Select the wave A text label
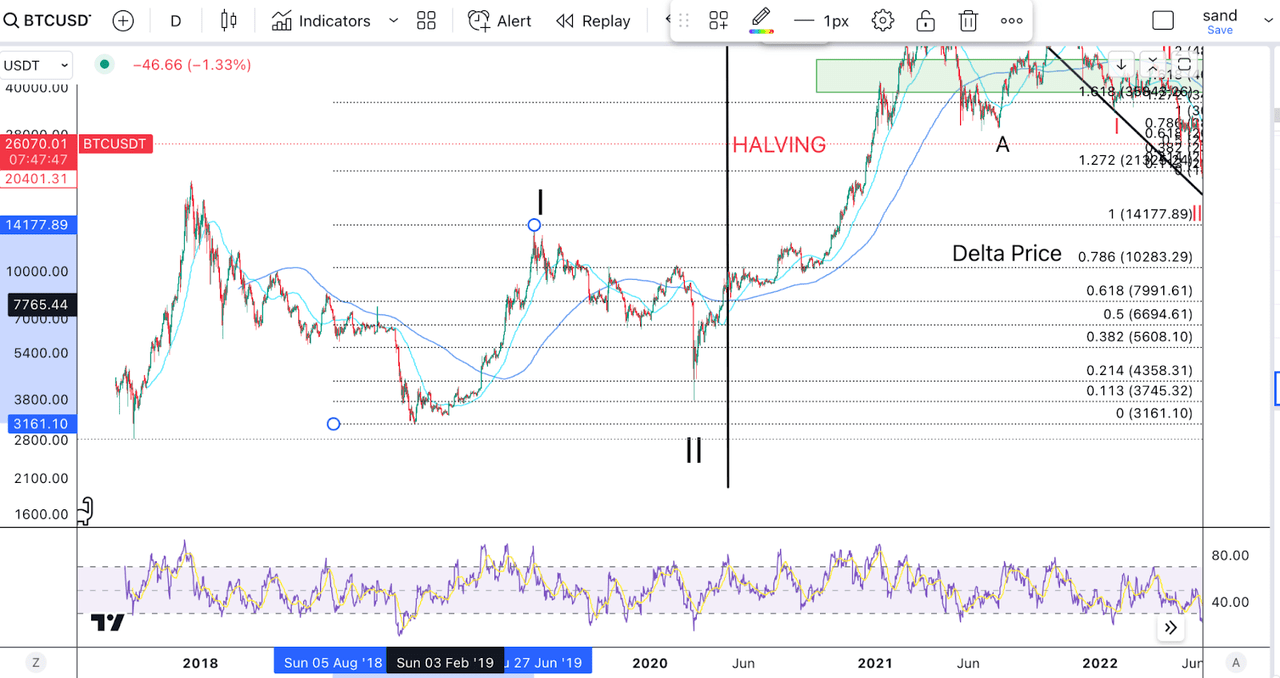This screenshot has width=1280, height=678. [x=1002, y=145]
